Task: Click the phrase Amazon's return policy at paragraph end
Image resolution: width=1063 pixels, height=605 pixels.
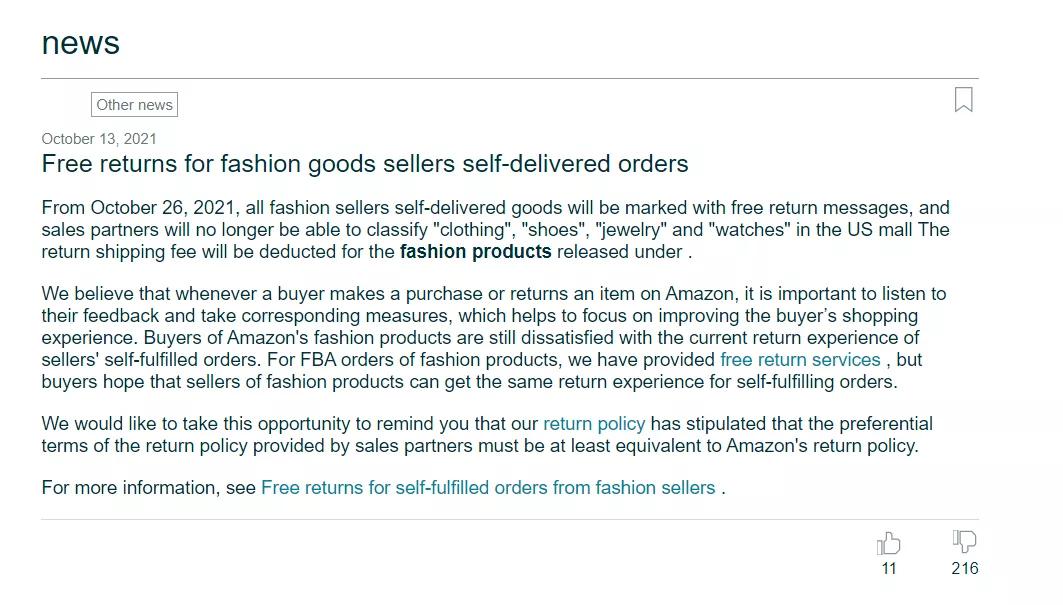Action: tap(822, 446)
